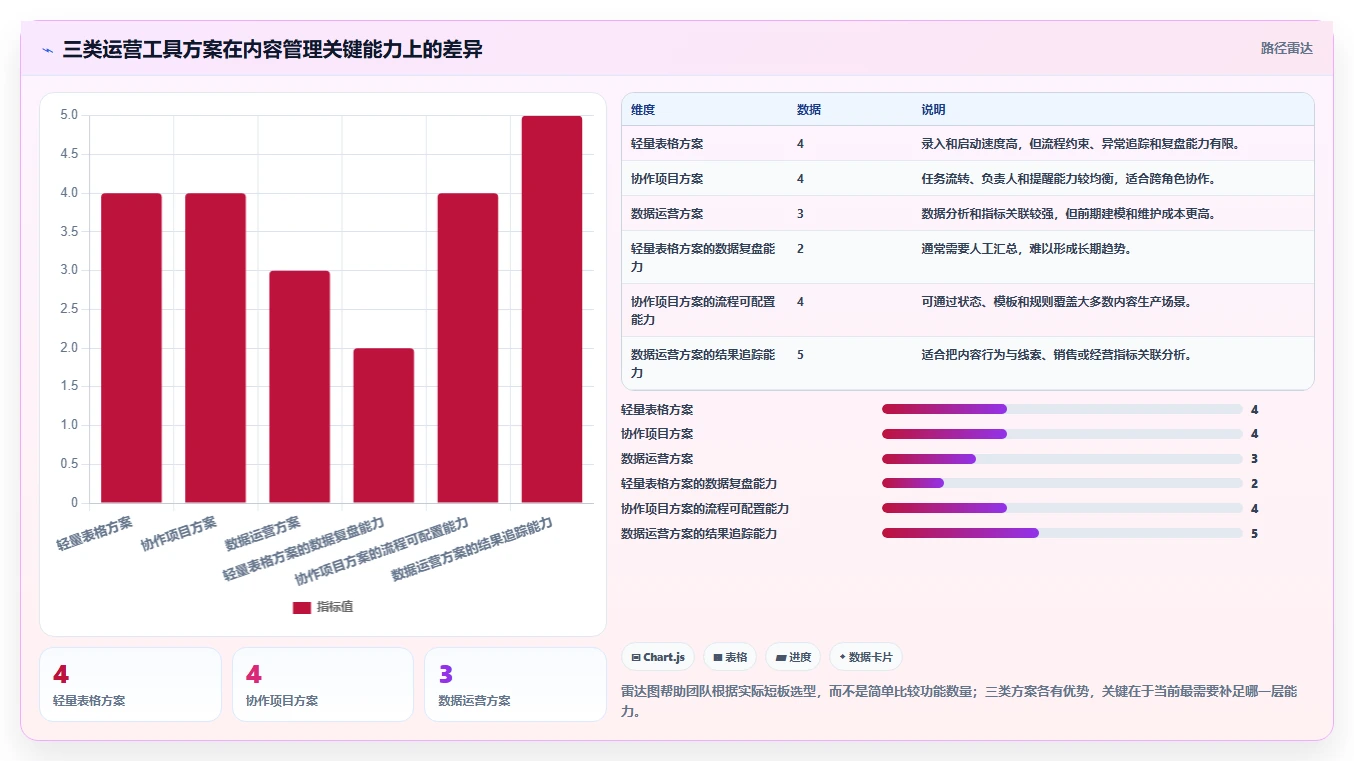Viewport: 1354px width, 761px height.
Task: Open the 轻量表格方案 stat card
Action: pos(130,684)
